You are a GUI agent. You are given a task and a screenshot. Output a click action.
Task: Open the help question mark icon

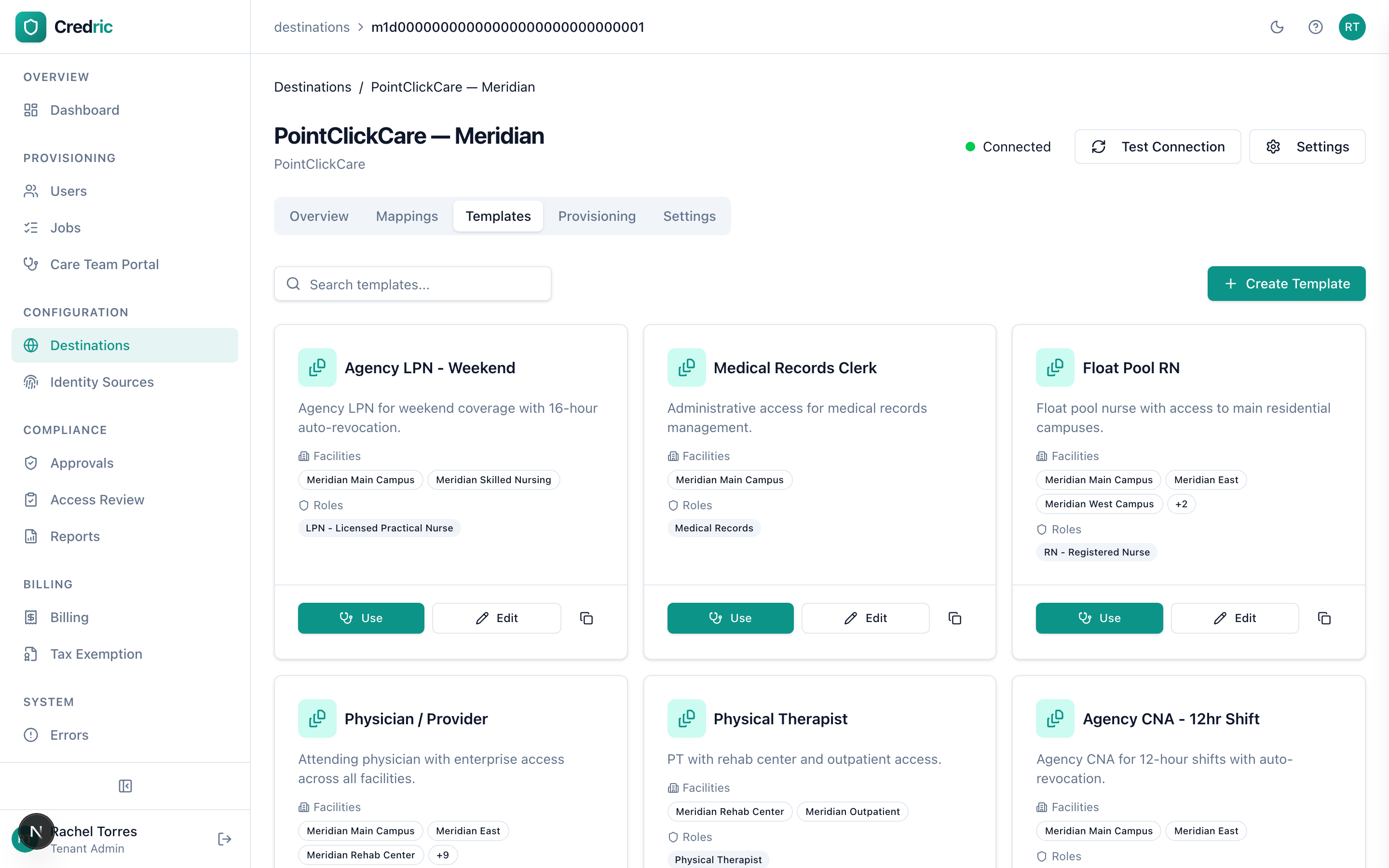click(1316, 27)
